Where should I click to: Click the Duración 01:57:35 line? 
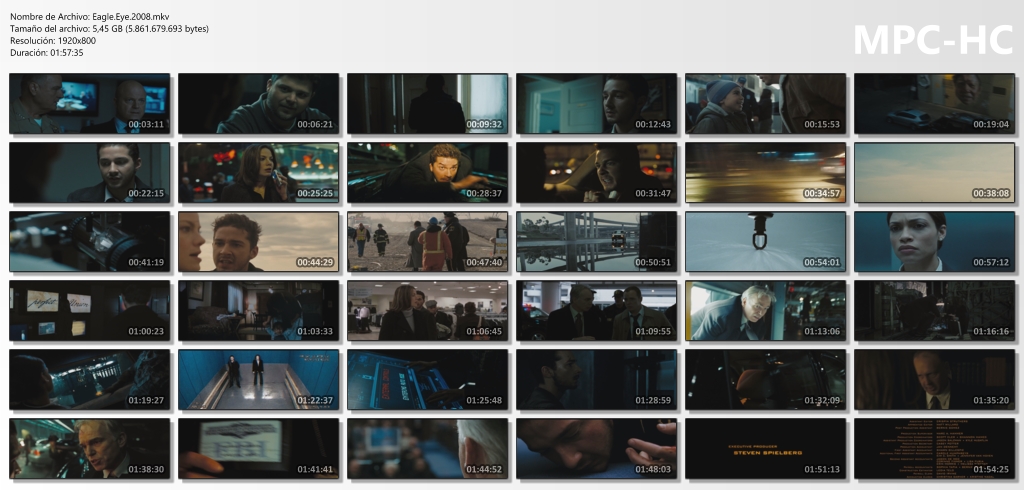click(47, 52)
